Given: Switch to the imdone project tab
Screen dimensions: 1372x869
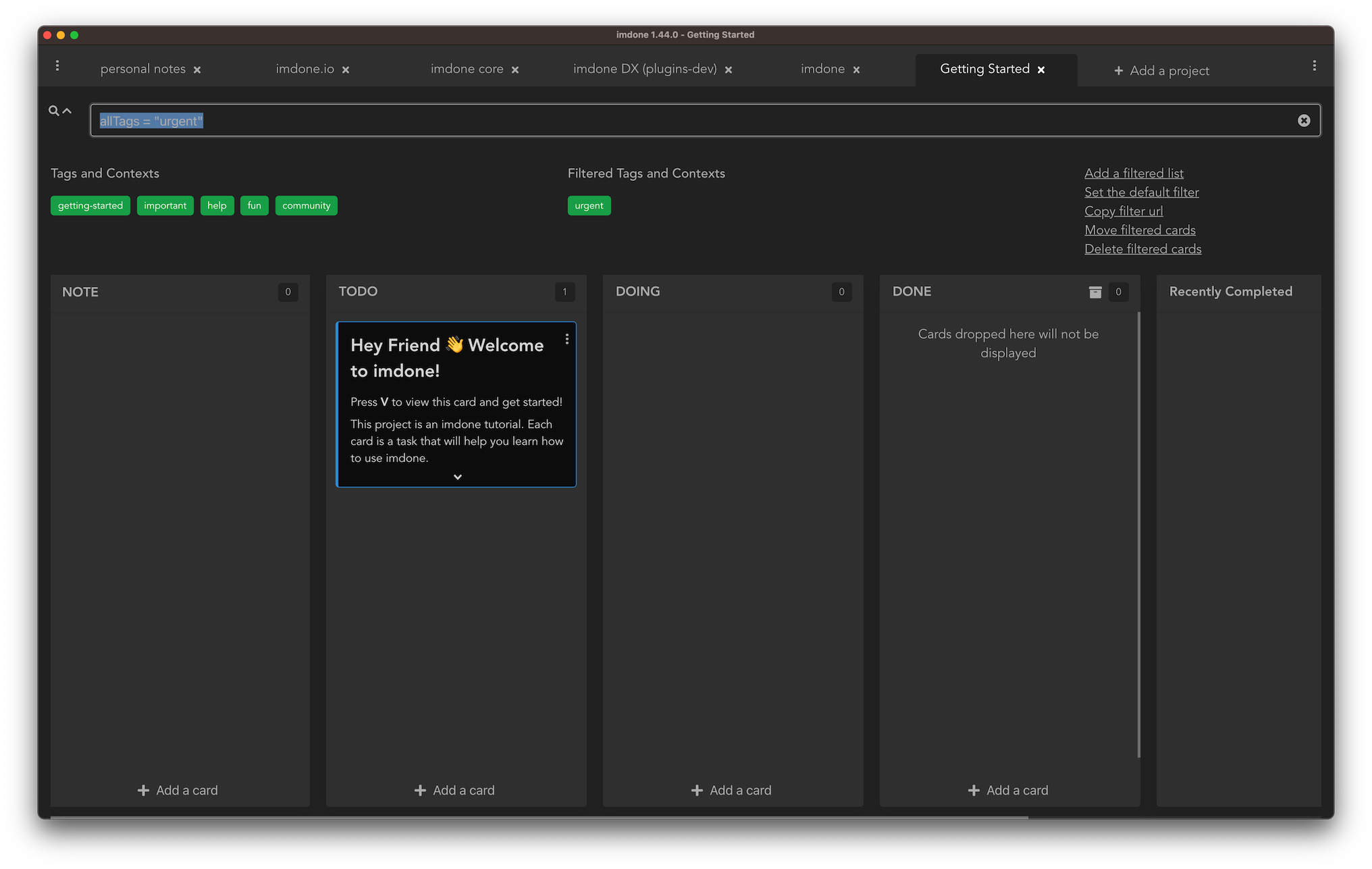Looking at the screenshot, I should (822, 69).
